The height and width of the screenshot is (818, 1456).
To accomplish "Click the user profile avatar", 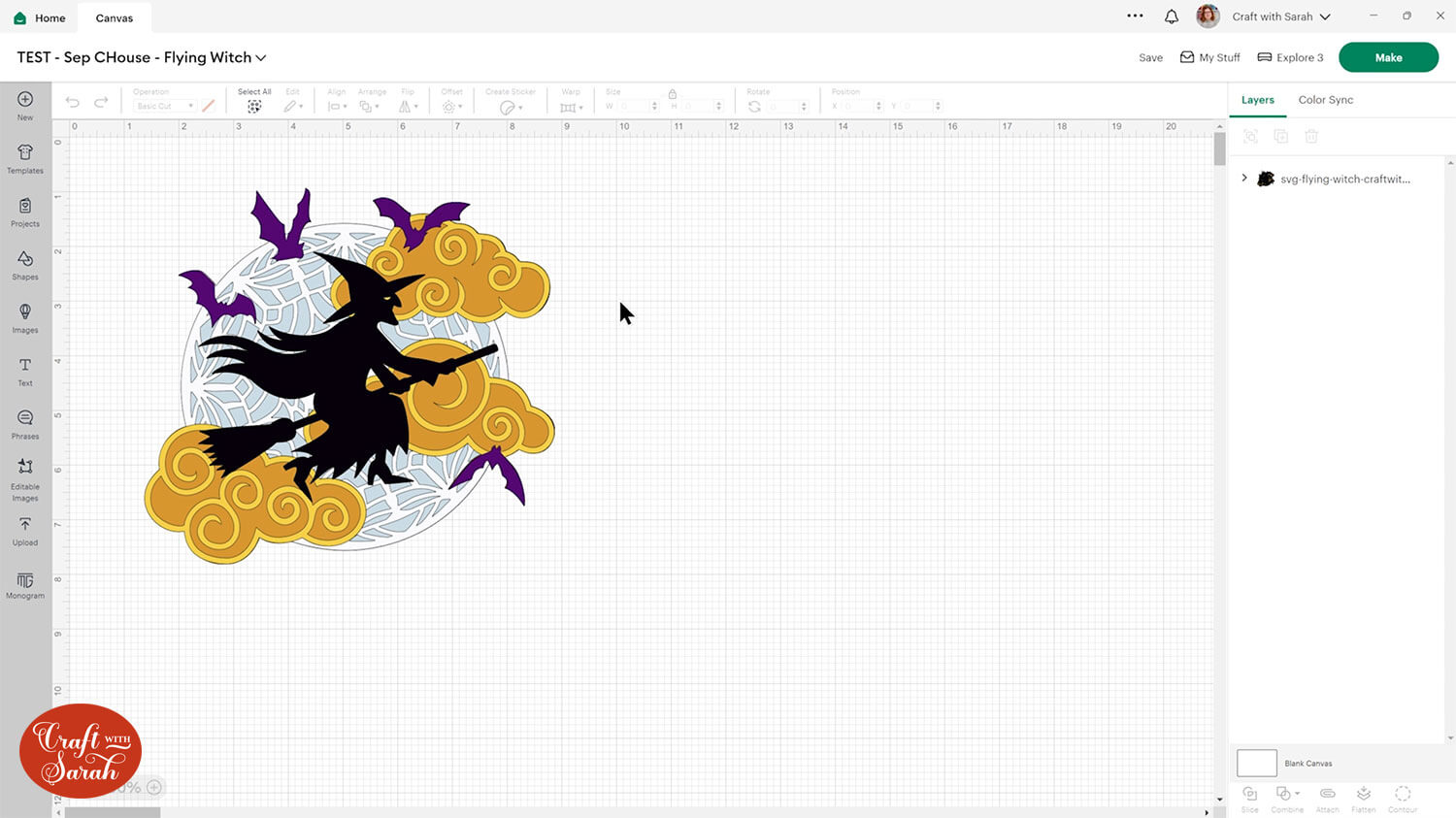I will [x=1208, y=16].
